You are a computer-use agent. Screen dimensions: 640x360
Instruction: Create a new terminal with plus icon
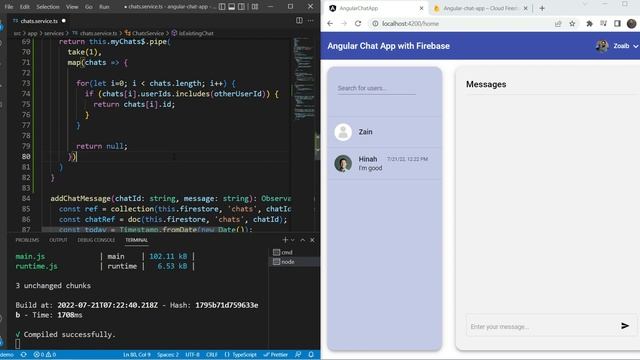pyautogui.click(x=285, y=240)
